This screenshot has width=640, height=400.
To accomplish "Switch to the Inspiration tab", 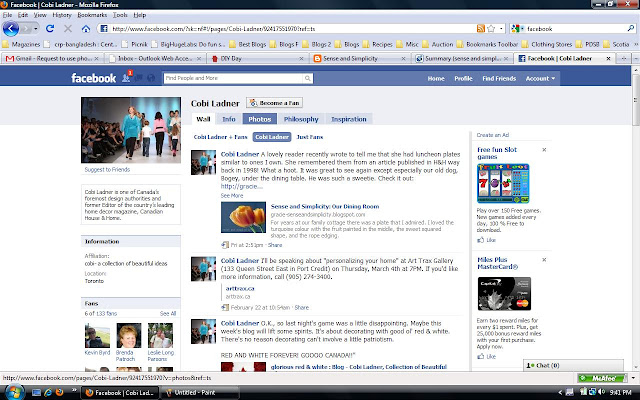I will 349,119.
